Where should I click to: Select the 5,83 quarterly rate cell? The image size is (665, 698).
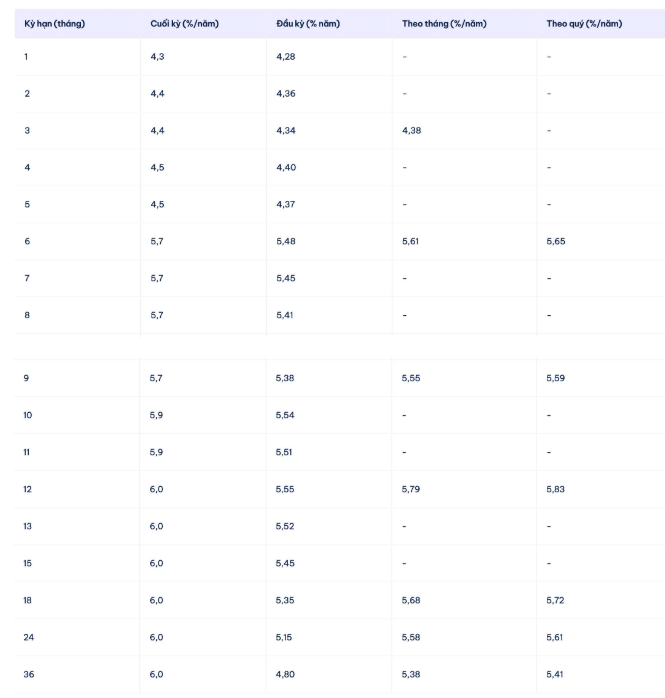556,488
